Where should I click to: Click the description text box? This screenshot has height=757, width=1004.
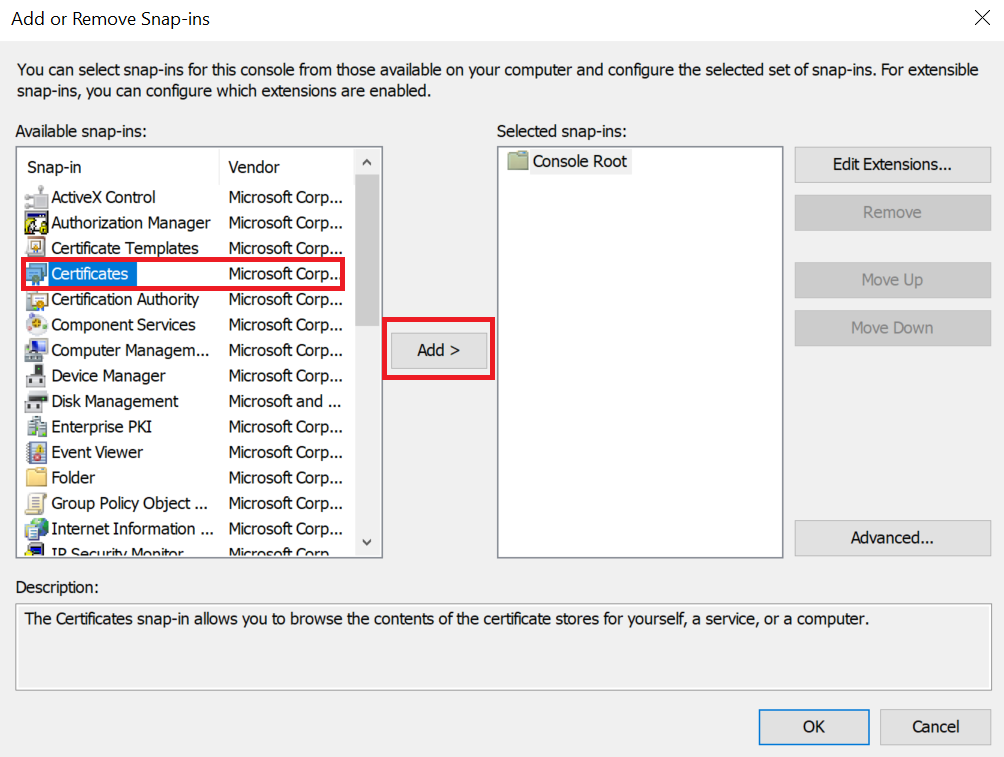pyautogui.click(x=503, y=647)
